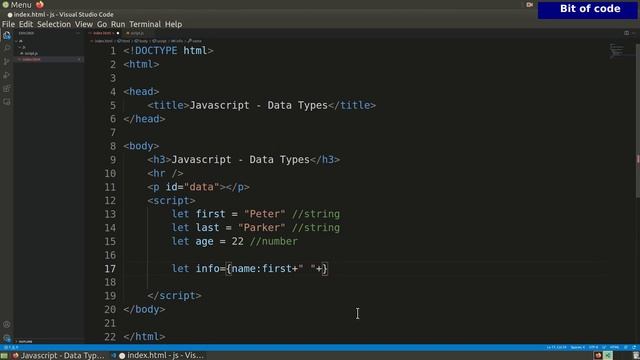Click the HTML language mode status item
Image resolution: width=640 pixels, height=360 pixels.
coord(614,347)
